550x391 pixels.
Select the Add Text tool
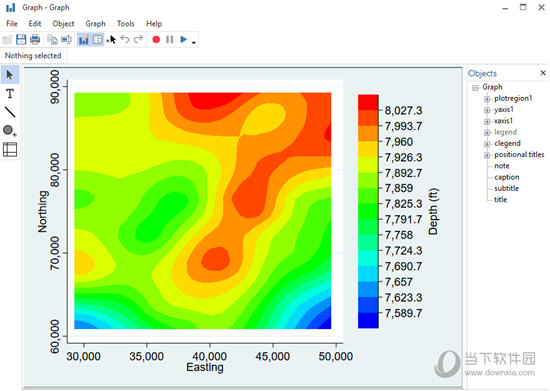10,94
